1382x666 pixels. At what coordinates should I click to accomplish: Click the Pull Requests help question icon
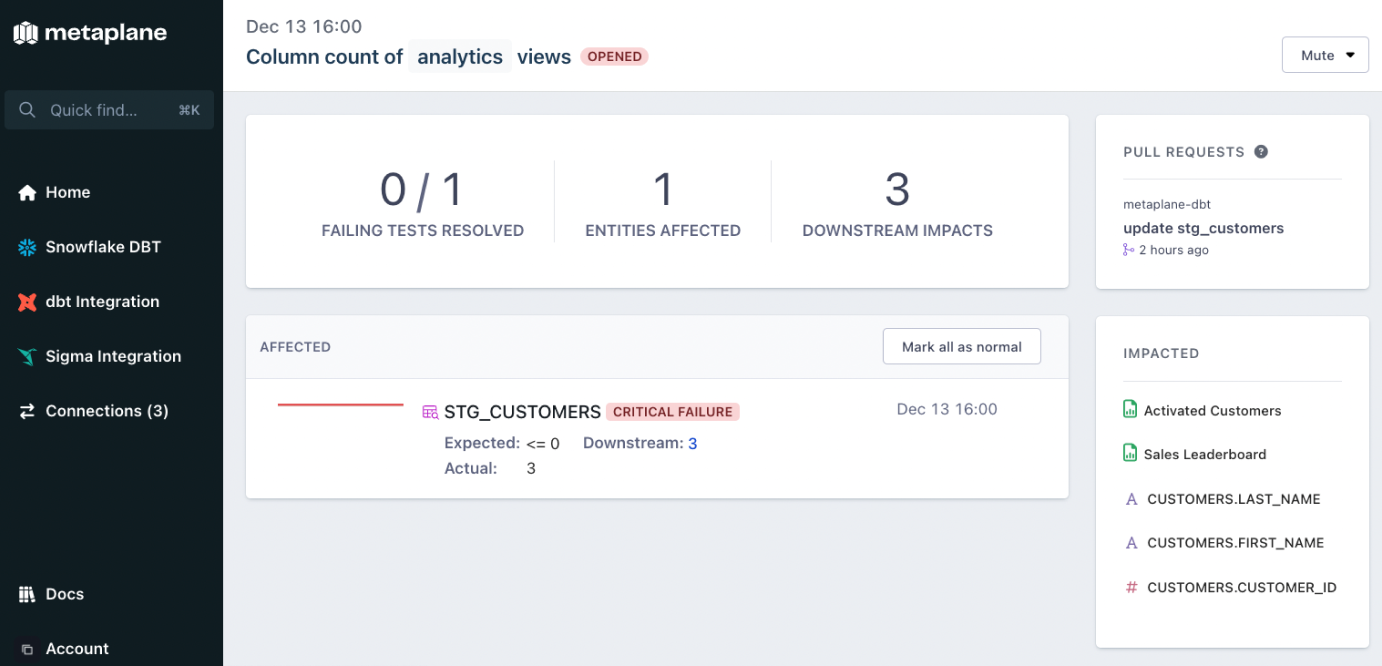click(1261, 152)
